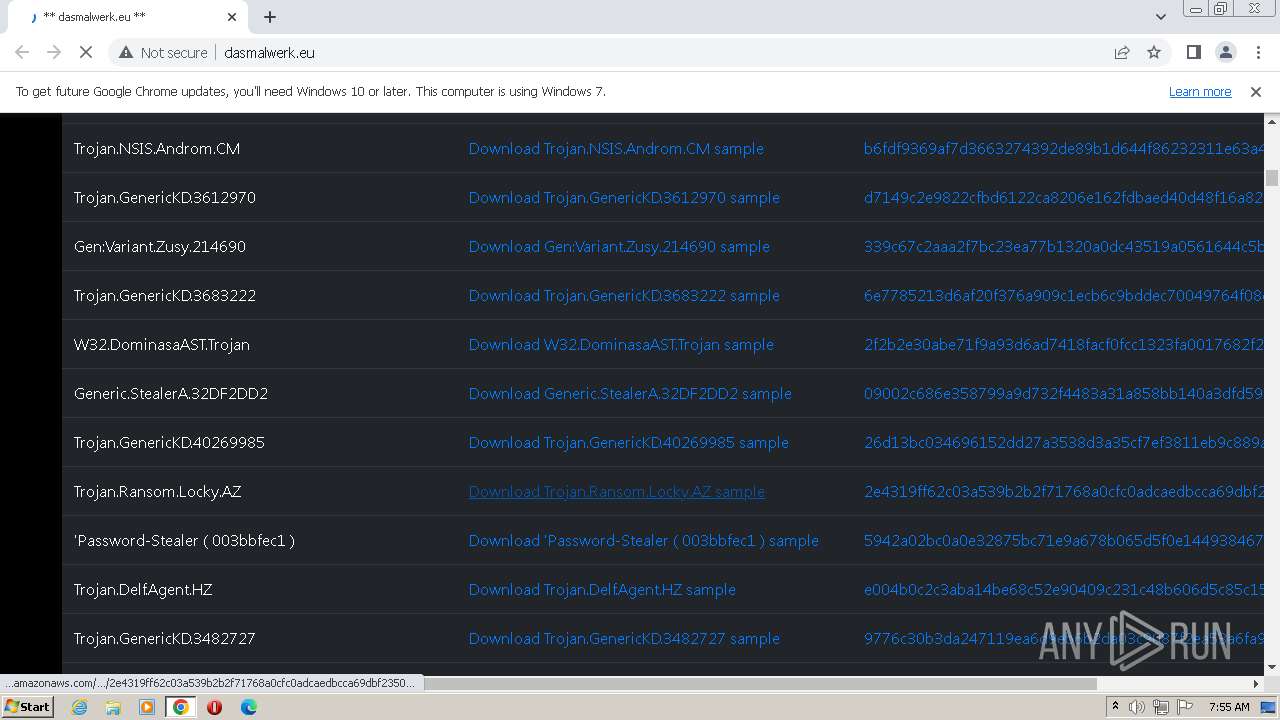Download Trojan.GenericKD.3612970 sample
Viewport: 1280px width, 720px height.
pyautogui.click(x=624, y=197)
